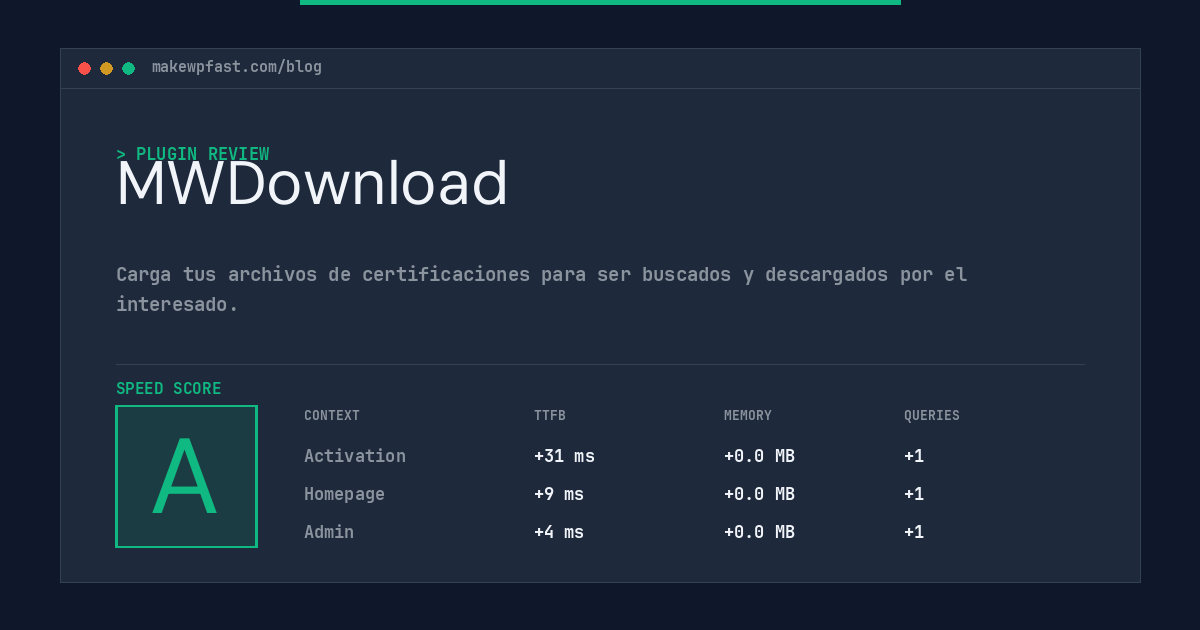The width and height of the screenshot is (1200, 630).
Task: Click the green window dot
Action: [x=128, y=68]
